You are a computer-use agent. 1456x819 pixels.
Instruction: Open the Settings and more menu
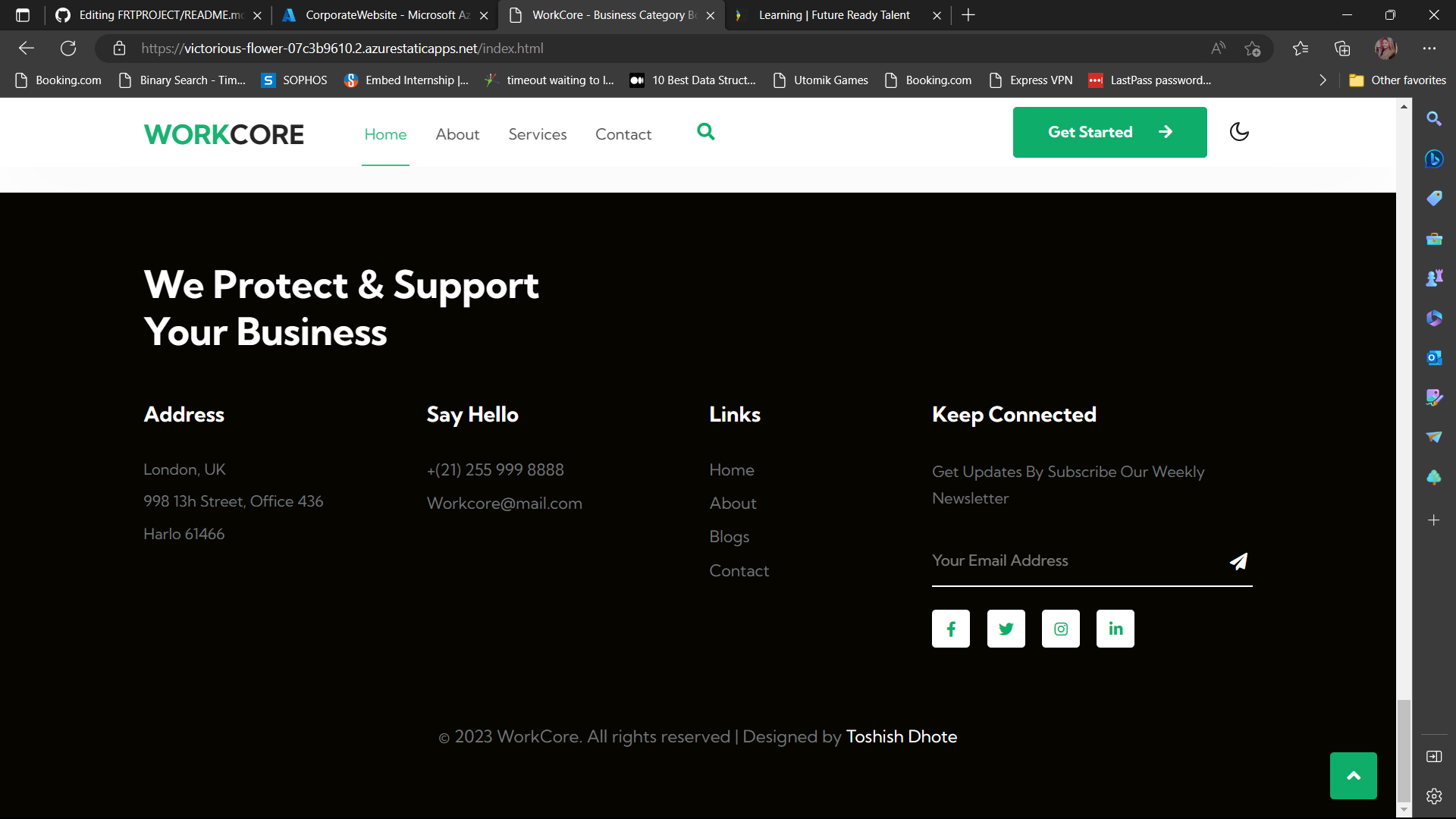click(1430, 48)
